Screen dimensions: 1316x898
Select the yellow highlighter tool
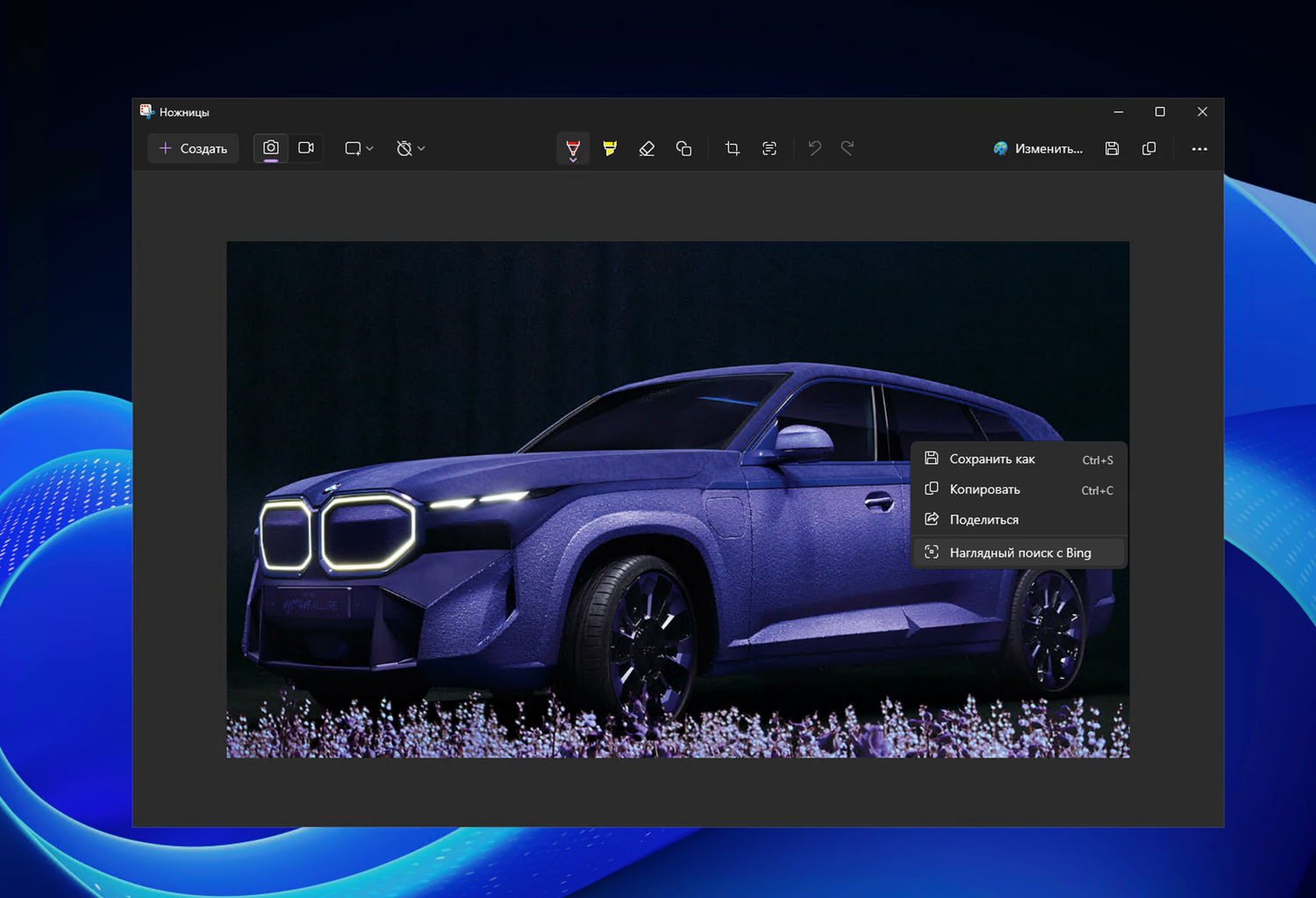(x=610, y=148)
